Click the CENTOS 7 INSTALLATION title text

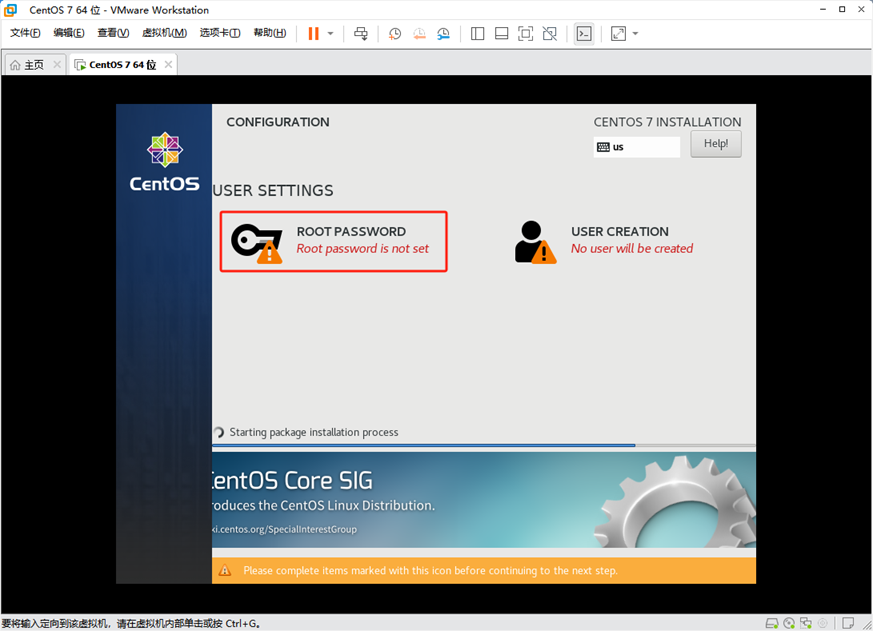pyautogui.click(x=668, y=122)
